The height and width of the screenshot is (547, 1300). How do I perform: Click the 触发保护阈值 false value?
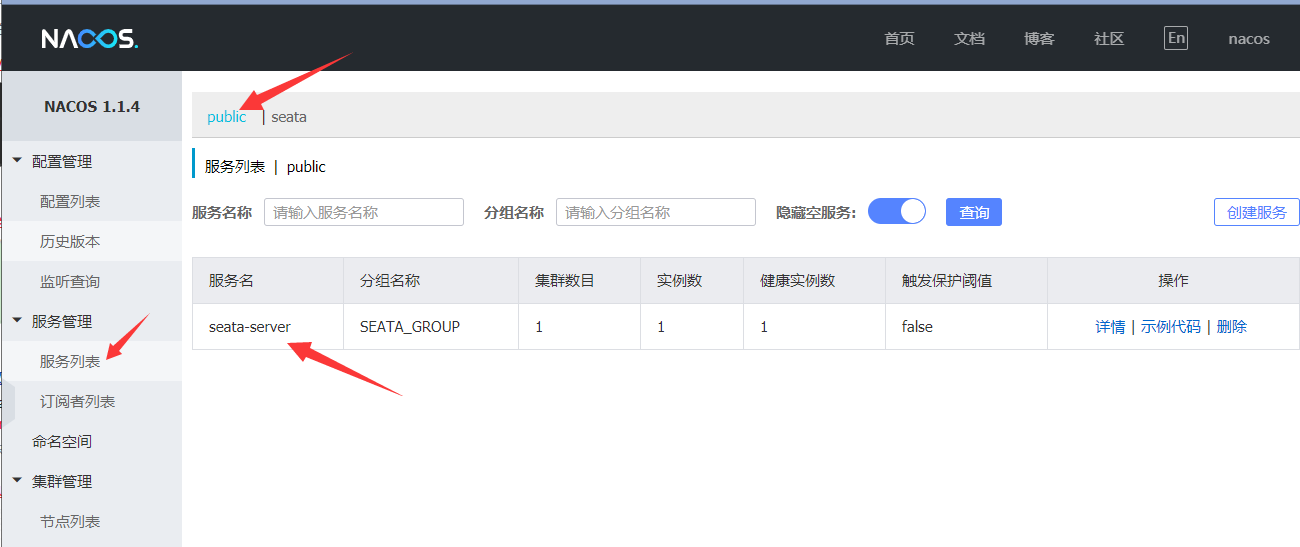[917, 326]
